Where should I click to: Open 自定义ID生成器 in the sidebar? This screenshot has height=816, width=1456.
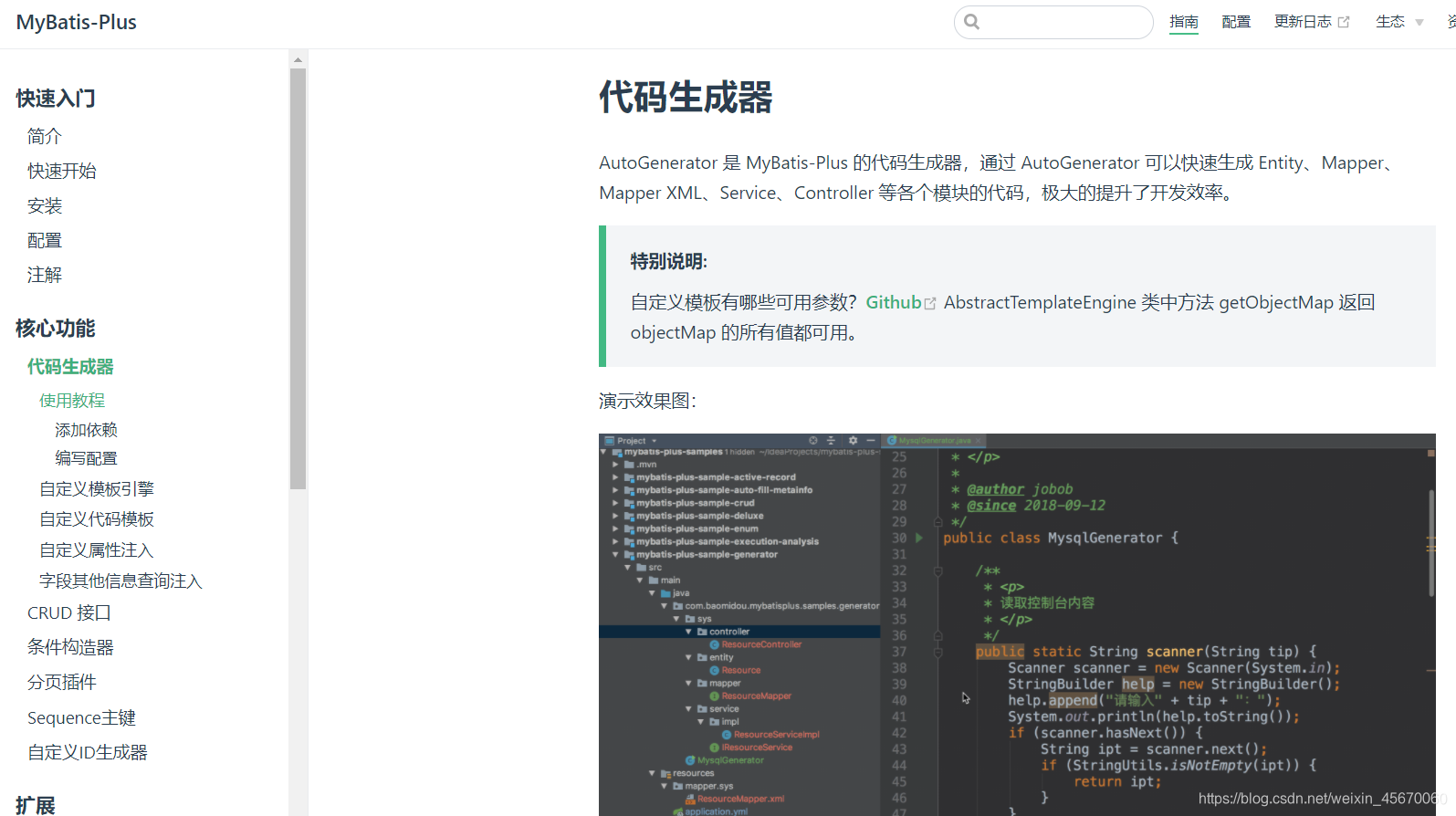[88, 753]
